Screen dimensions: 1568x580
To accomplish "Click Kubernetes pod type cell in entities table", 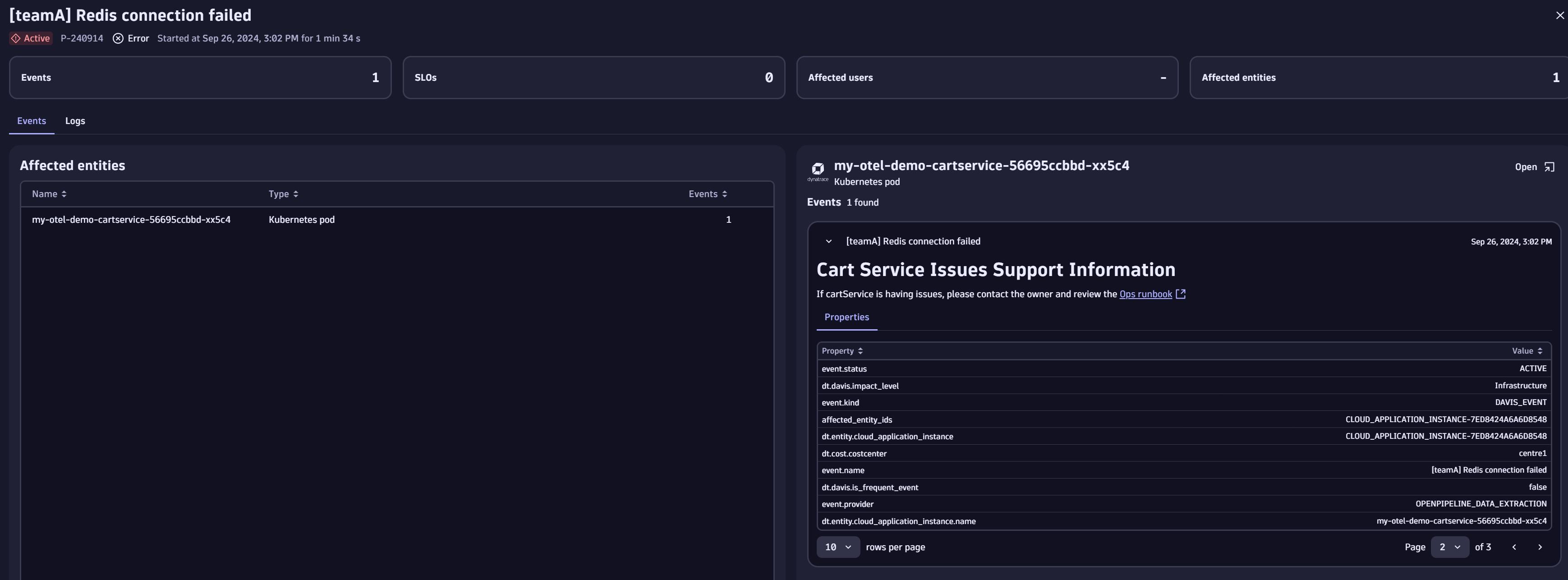I will click(301, 220).
